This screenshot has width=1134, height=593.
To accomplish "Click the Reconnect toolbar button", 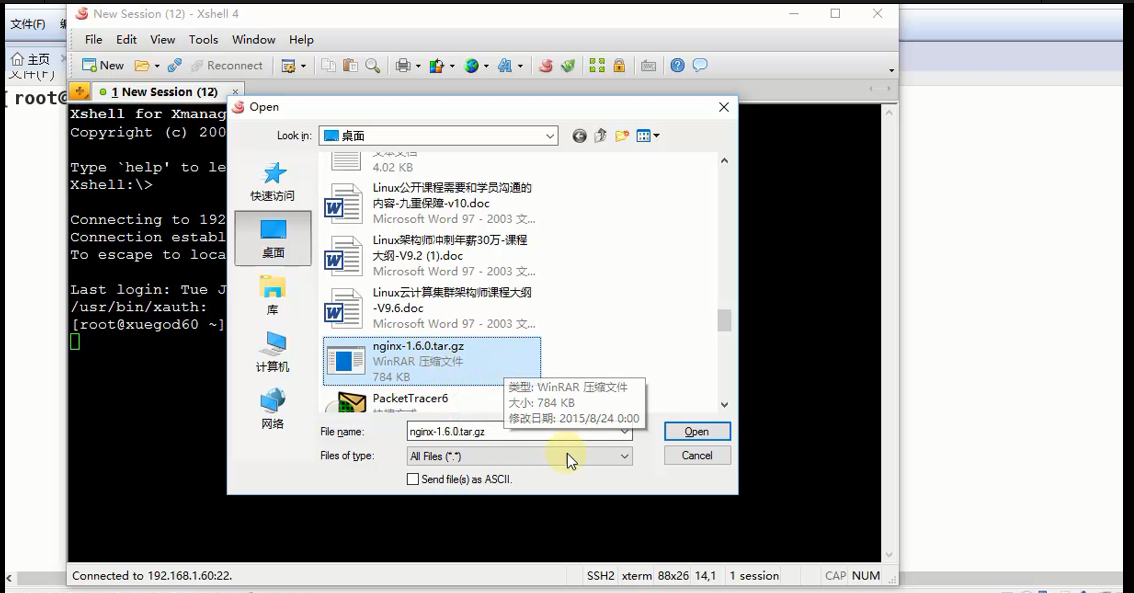I will tap(226, 66).
